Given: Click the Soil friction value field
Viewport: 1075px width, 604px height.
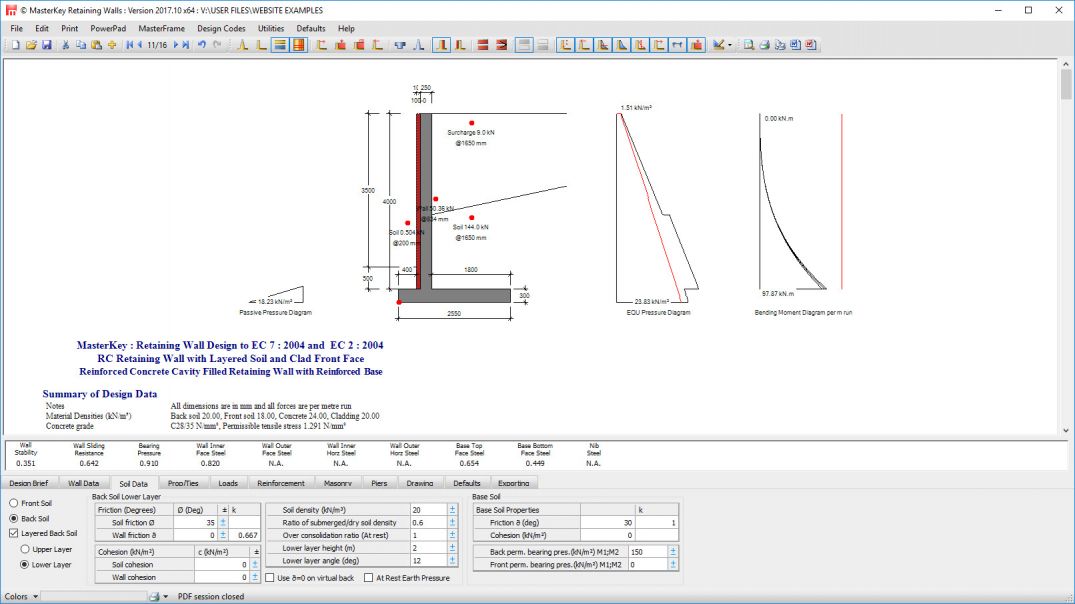Looking at the screenshot, I should [195, 522].
